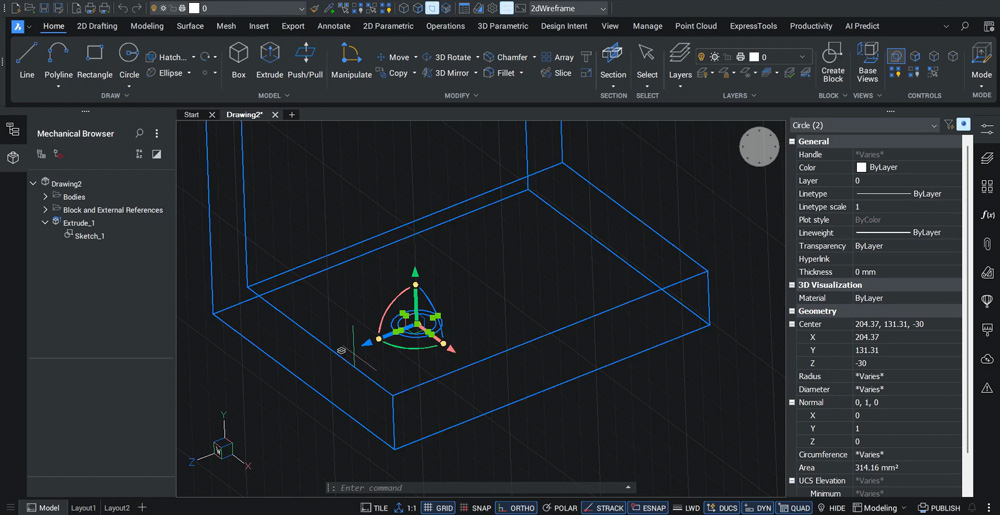
Task: Activate the Push/Pull tool
Action: click(305, 61)
